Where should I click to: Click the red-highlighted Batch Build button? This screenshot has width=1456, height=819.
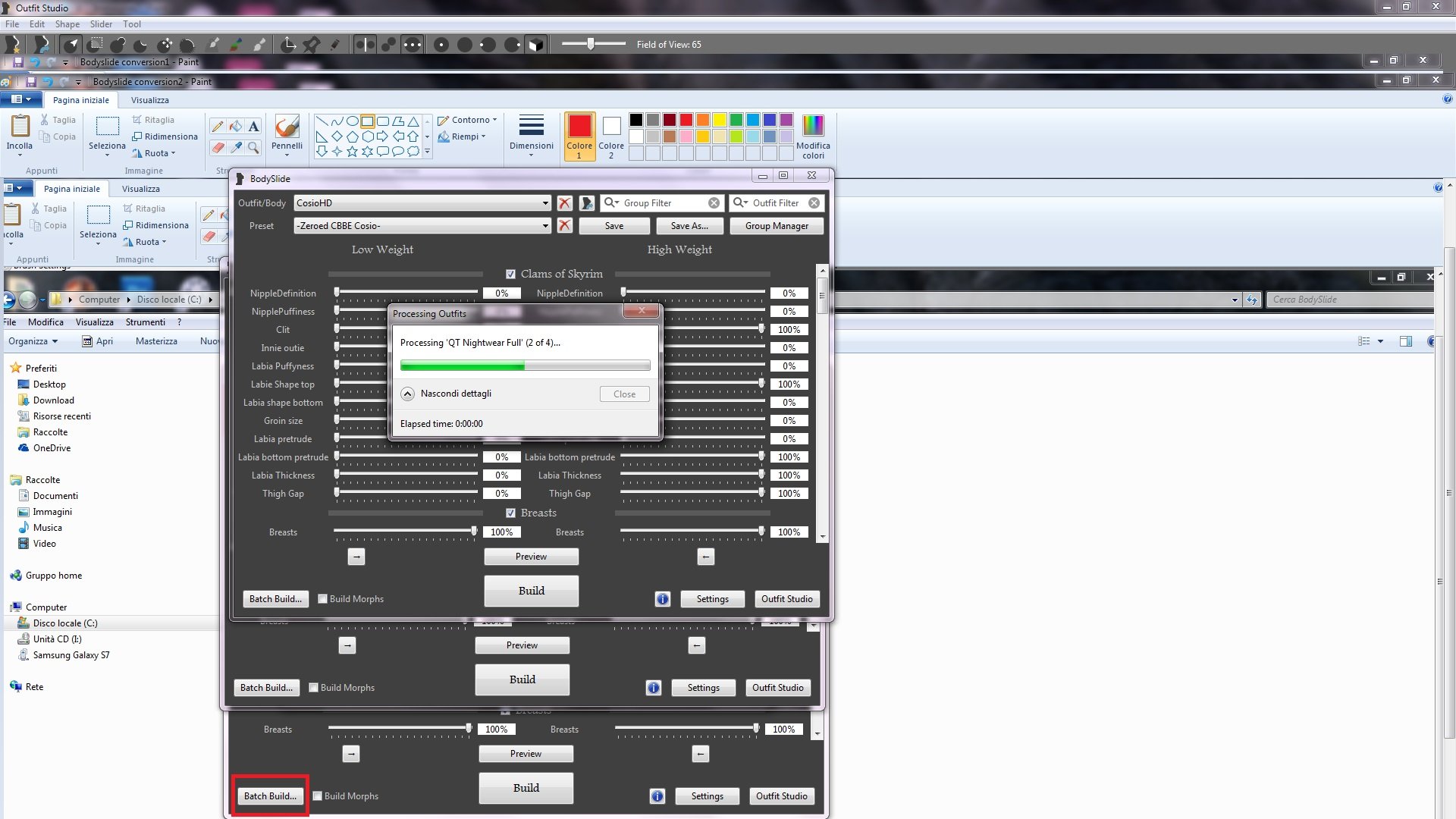pyautogui.click(x=270, y=795)
